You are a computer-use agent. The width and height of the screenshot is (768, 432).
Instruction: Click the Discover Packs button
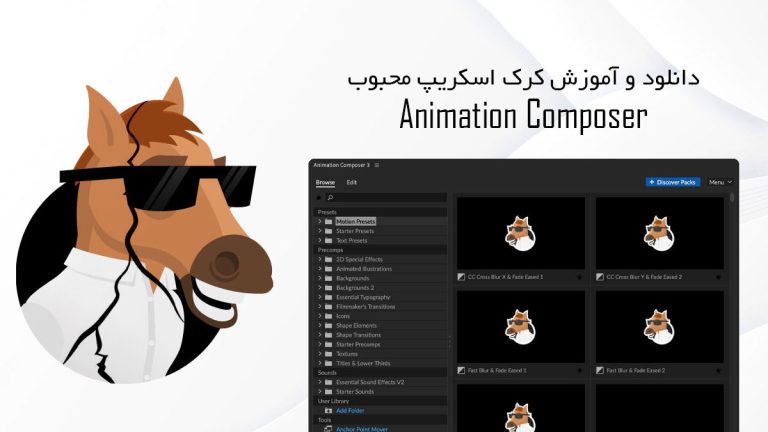[x=672, y=182]
